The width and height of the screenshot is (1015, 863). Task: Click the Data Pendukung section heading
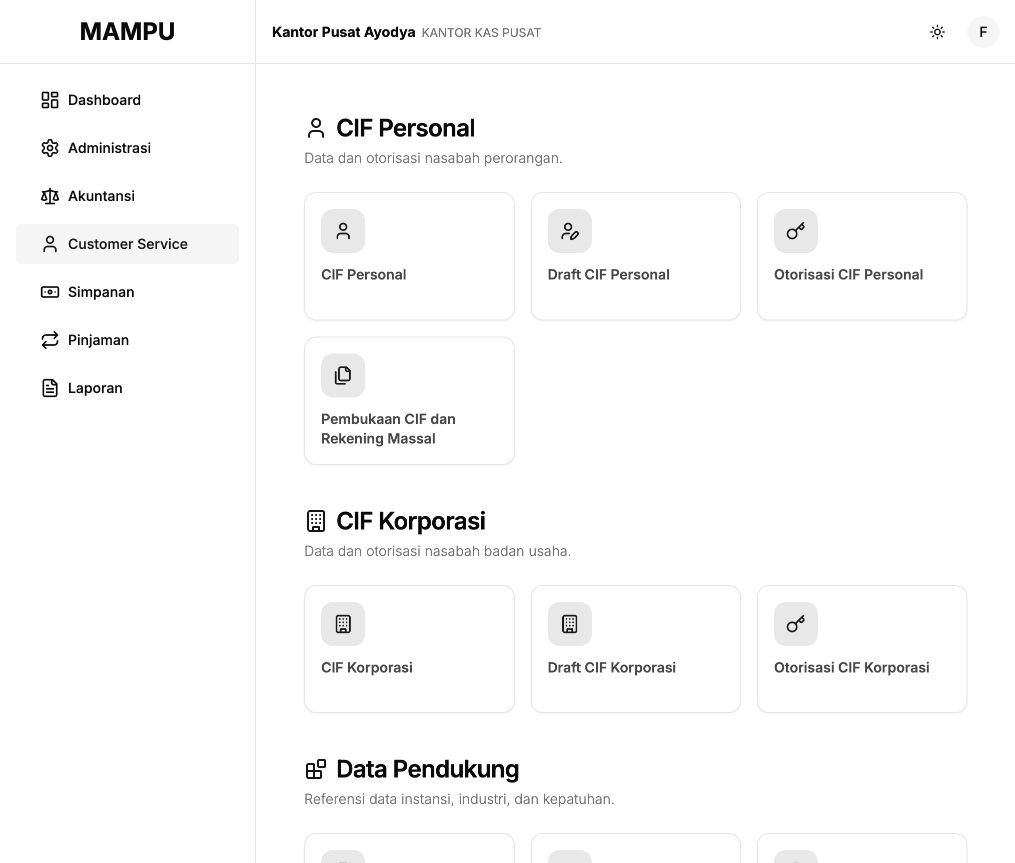click(427, 769)
